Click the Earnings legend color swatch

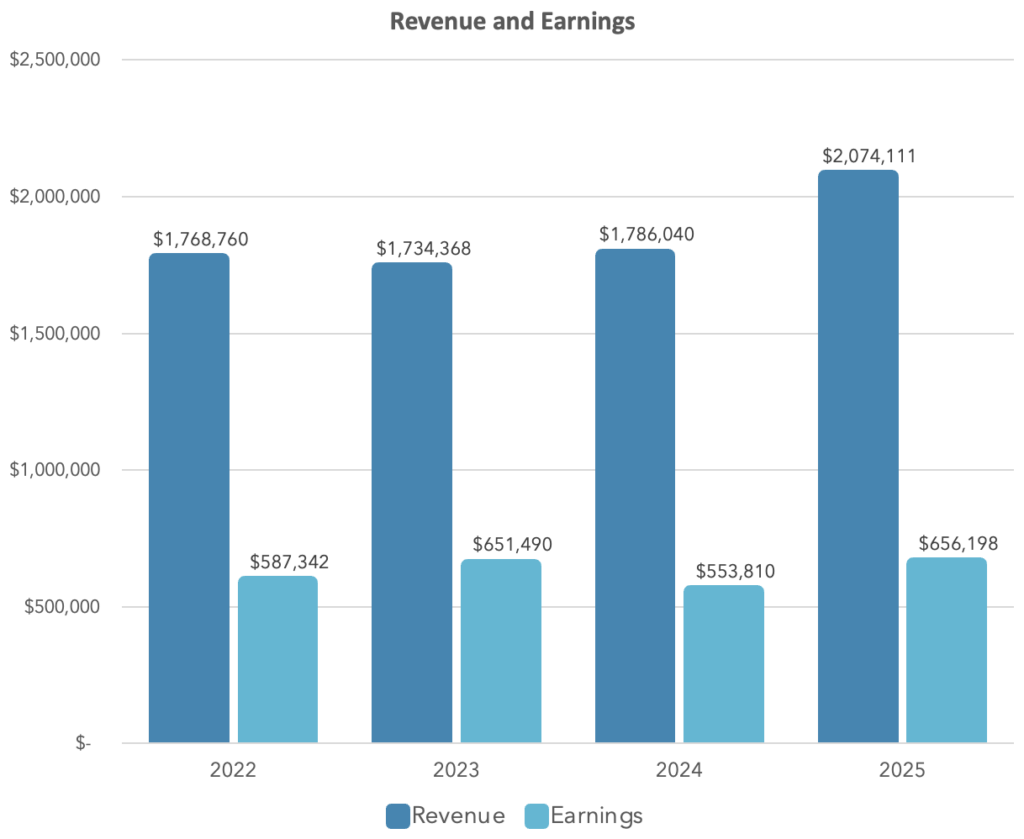(536, 816)
